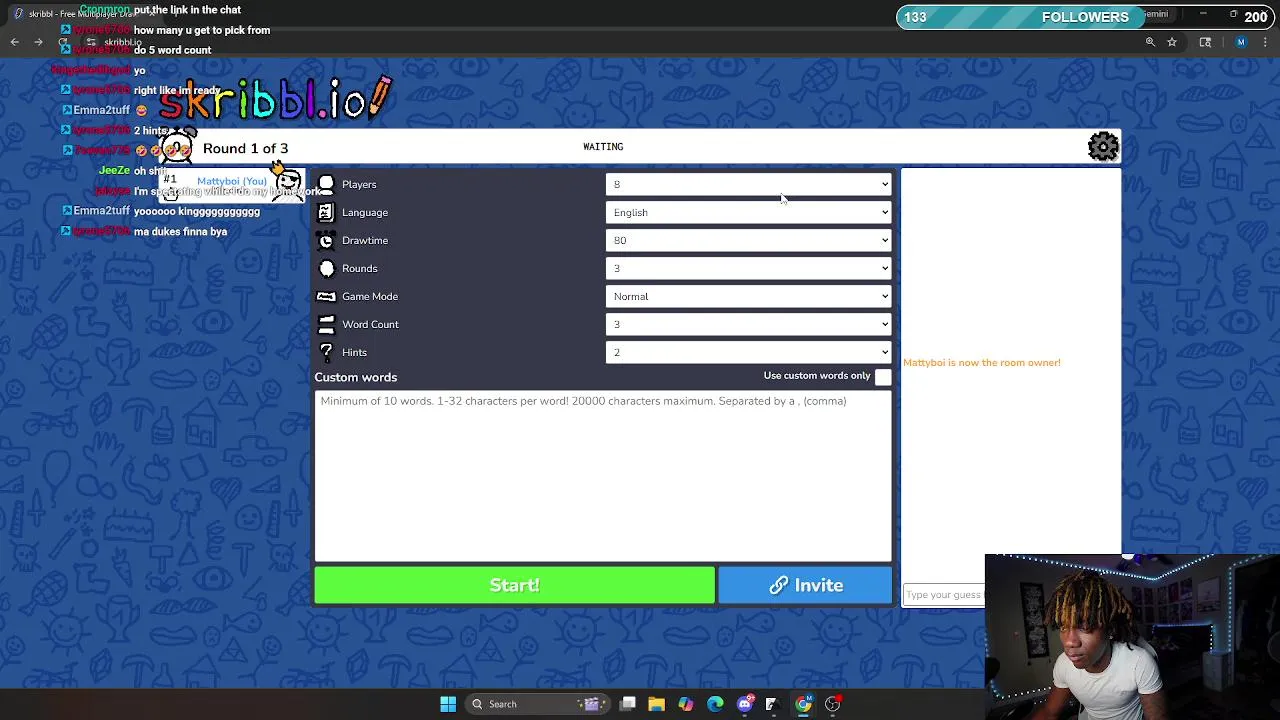Click the skribbl.io logo
Viewport: 1280px width, 720px height.
point(275,98)
